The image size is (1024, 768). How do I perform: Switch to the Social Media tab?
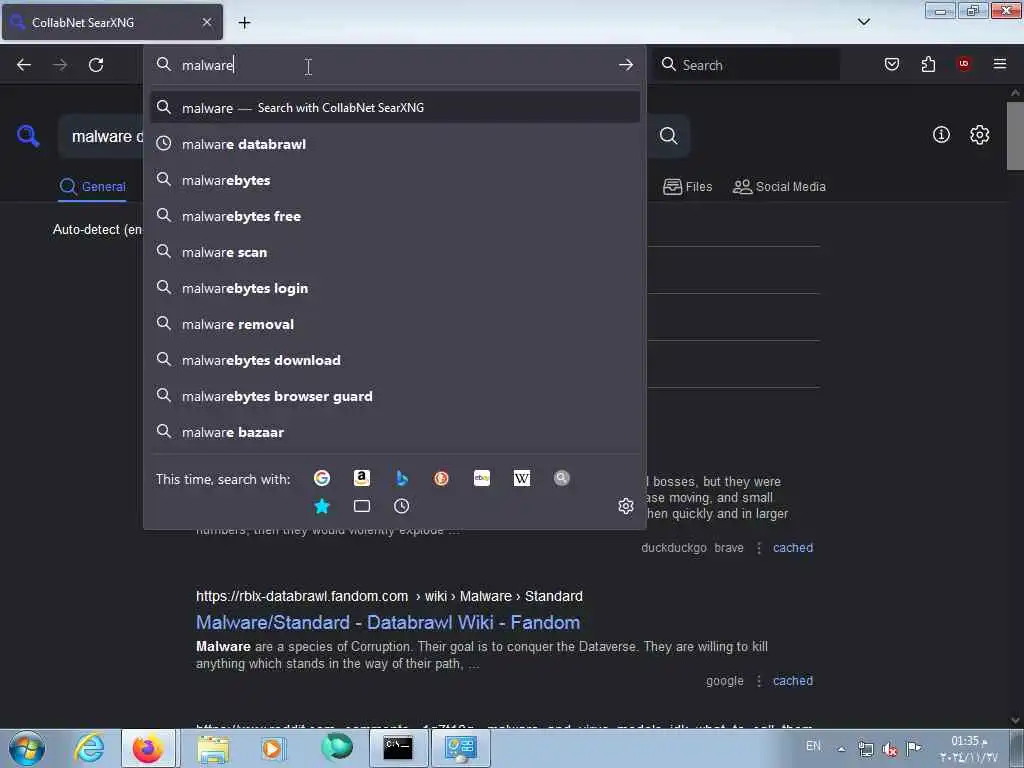[x=779, y=187]
